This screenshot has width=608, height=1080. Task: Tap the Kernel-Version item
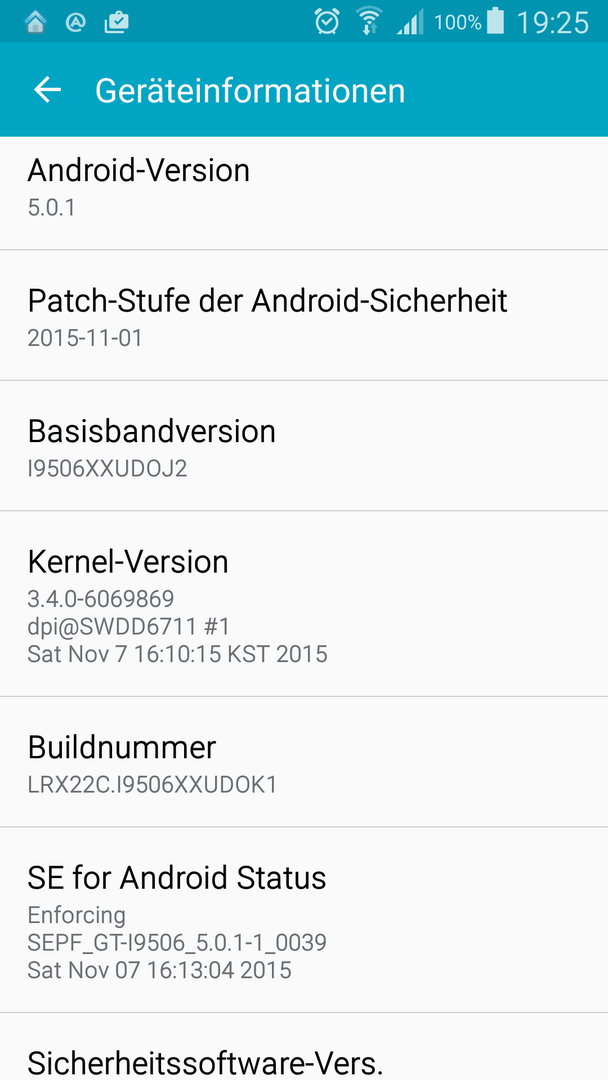pyautogui.click(x=304, y=604)
